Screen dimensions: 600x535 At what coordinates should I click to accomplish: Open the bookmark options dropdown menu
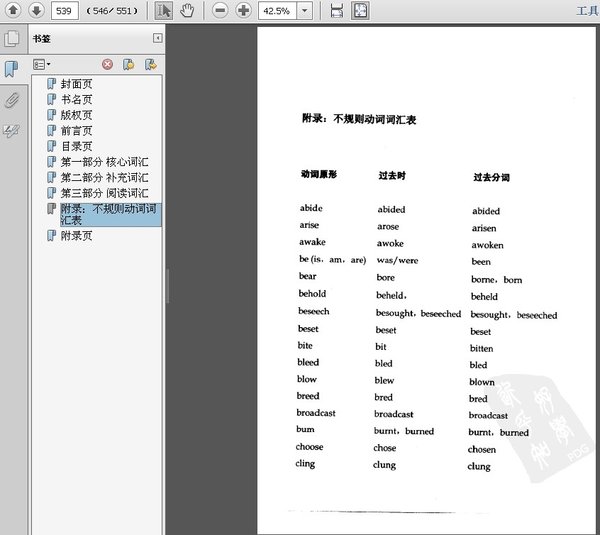point(42,64)
